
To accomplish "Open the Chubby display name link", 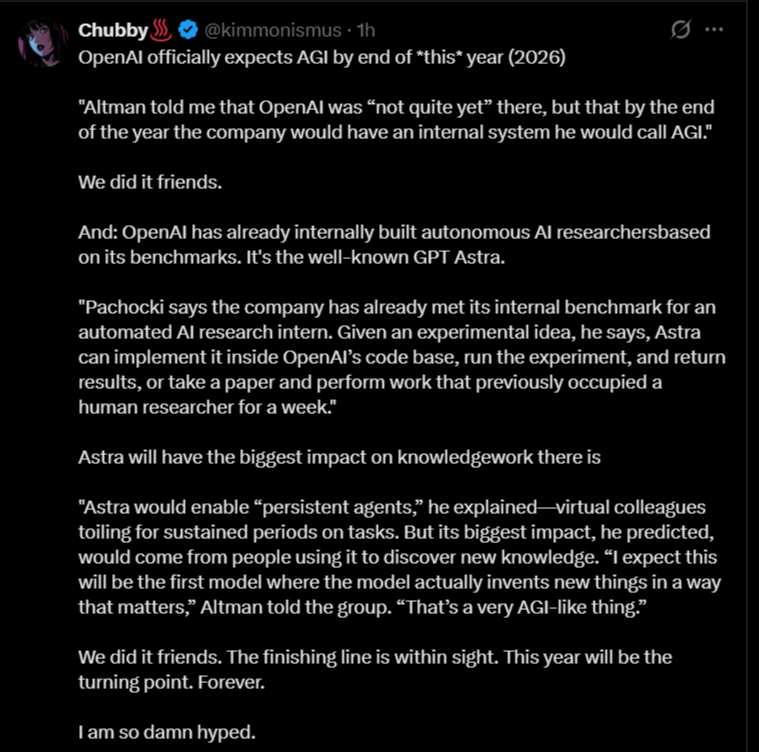I will click(x=113, y=30).
